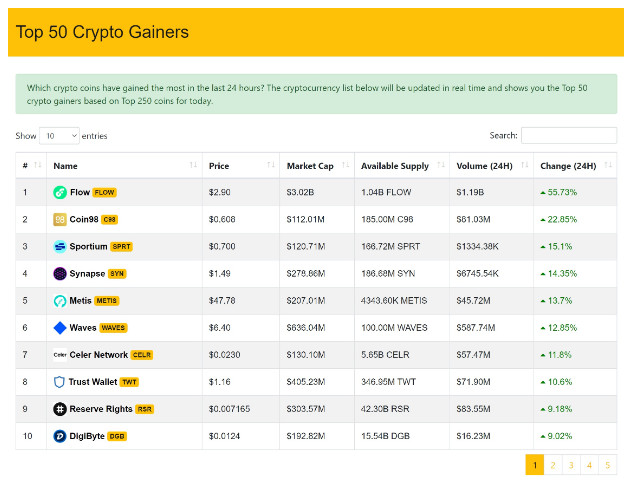The width and height of the screenshot is (632, 482).
Task: Click the DigiByte coin logo icon
Action: 60,436
